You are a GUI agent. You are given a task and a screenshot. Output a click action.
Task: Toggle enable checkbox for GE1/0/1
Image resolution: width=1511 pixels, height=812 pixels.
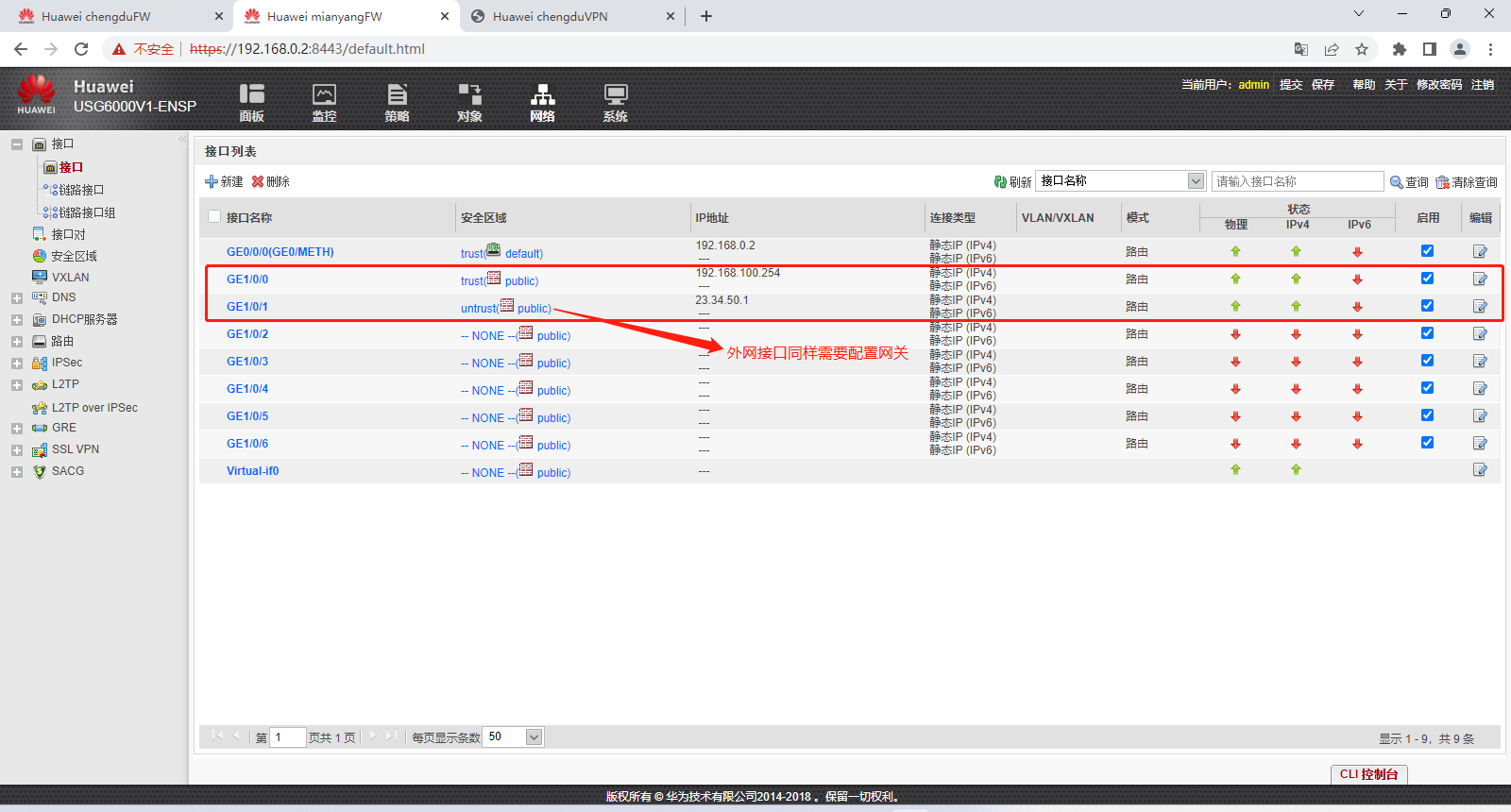pos(1427,306)
